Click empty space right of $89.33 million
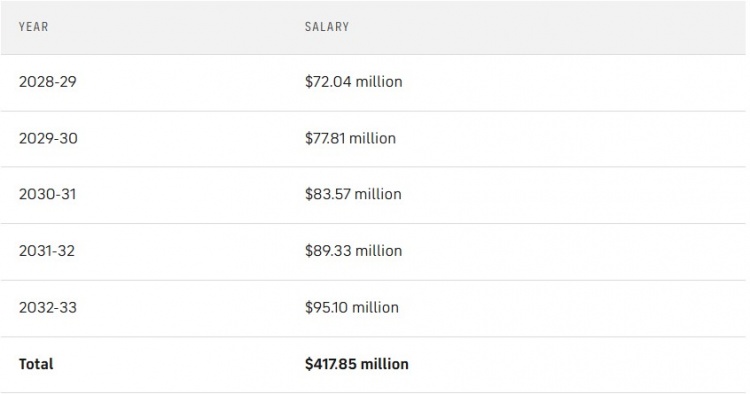Image resolution: width=750 pixels, height=394 pixels. pyautogui.click(x=574, y=251)
